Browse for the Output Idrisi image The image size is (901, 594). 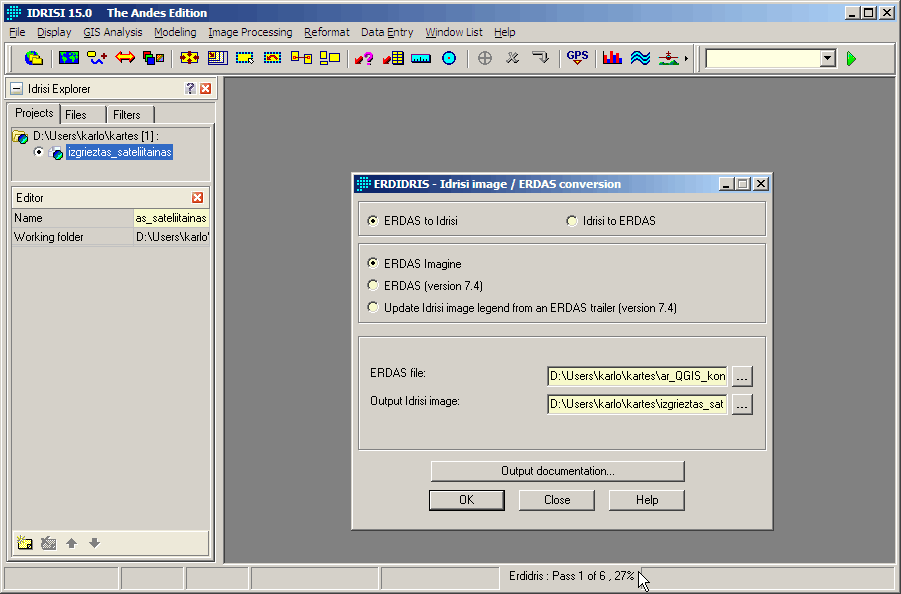click(742, 404)
